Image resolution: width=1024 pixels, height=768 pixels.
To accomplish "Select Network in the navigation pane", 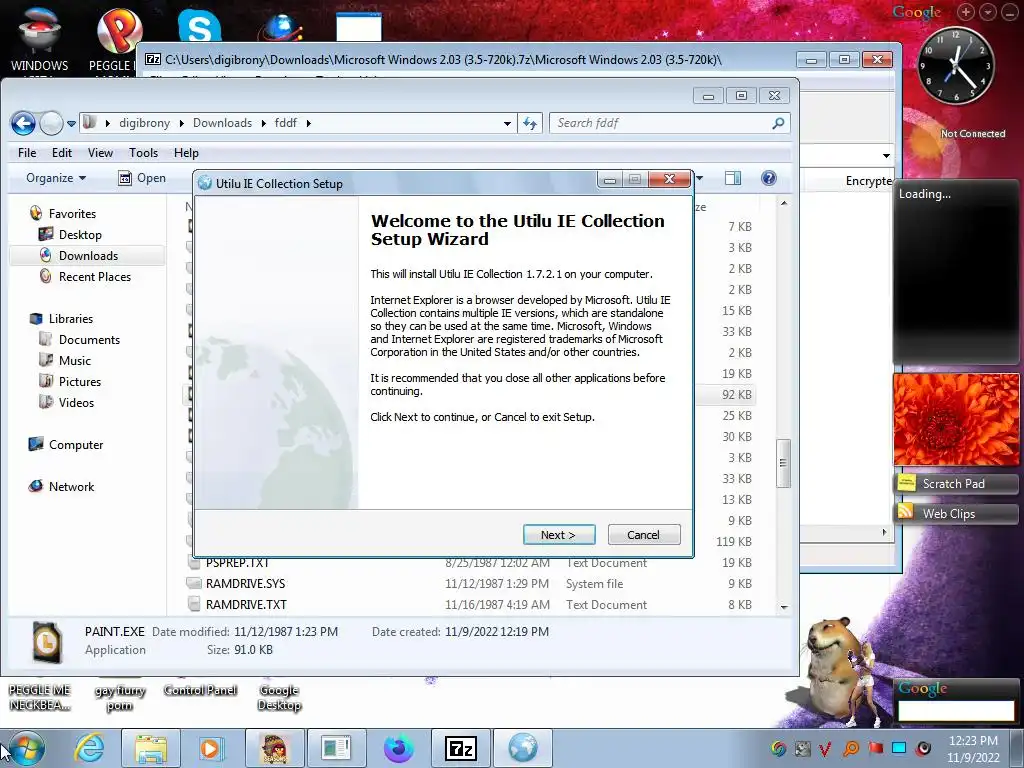I will [71, 487].
